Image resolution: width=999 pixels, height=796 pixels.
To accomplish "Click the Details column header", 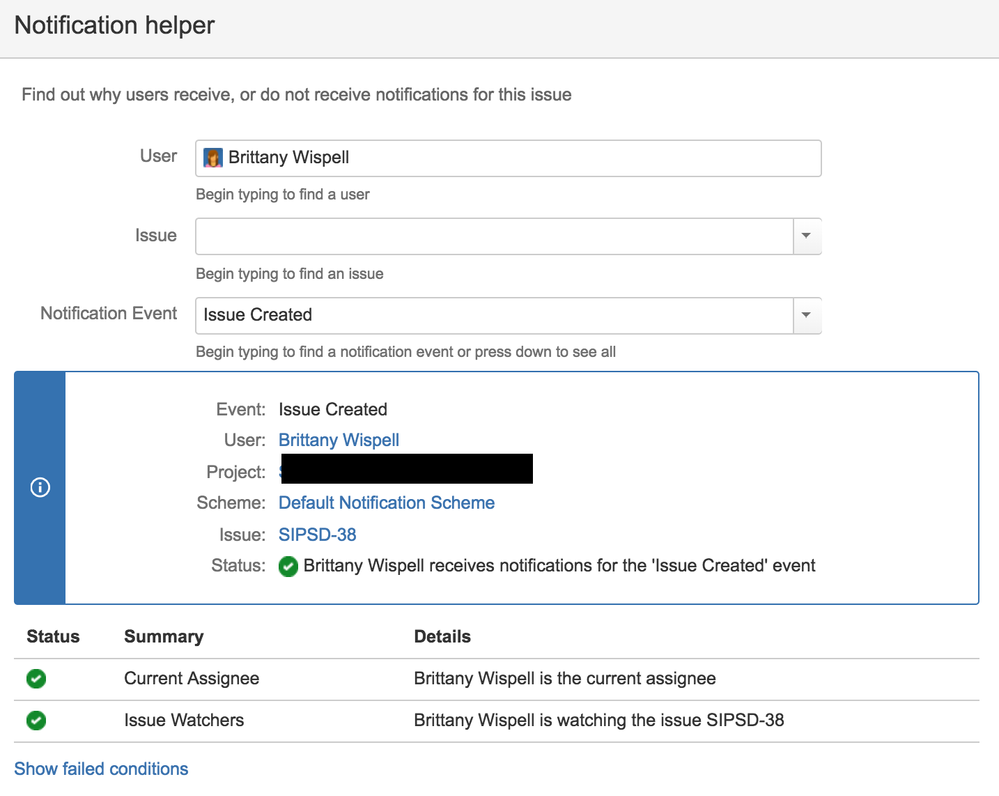I will tap(442, 637).
